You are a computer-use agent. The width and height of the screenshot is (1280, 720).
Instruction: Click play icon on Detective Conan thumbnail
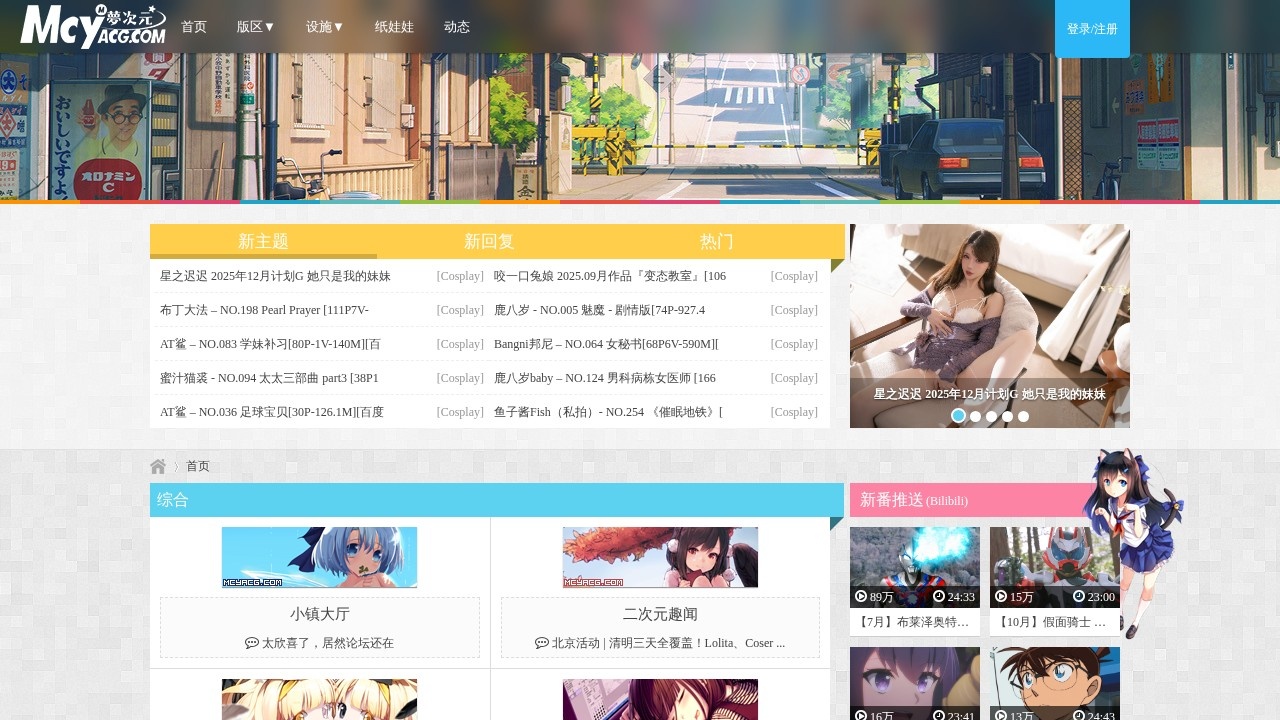coord(1000,716)
